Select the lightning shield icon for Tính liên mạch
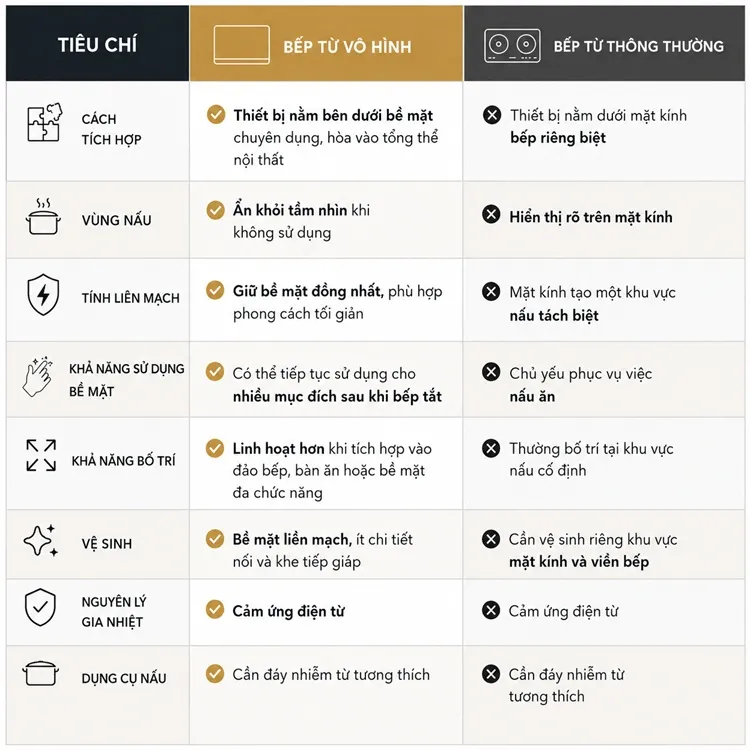The width and height of the screenshot is (750, 750). [43, 295]
